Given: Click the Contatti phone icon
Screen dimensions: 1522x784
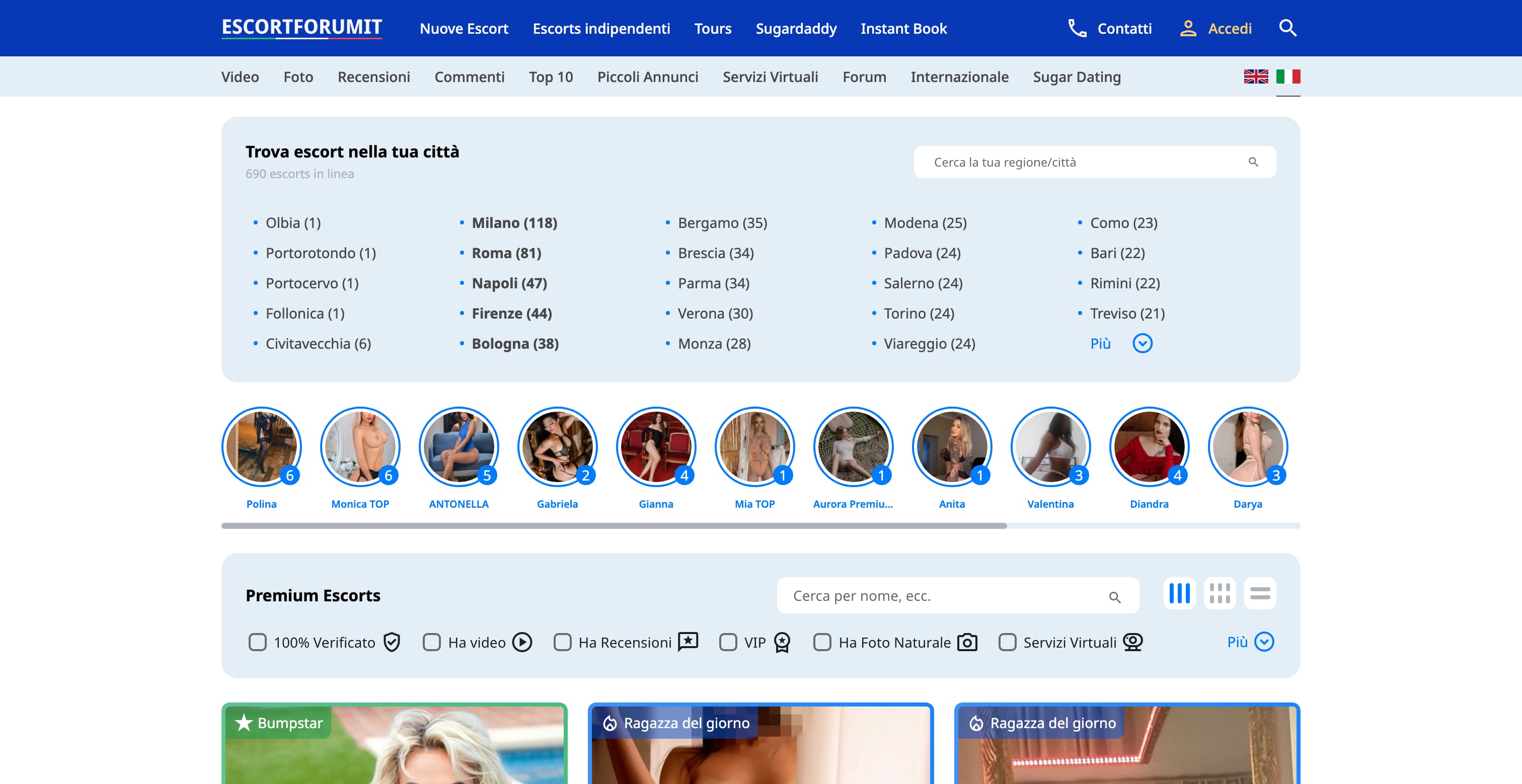Looking at the screenshot, I should (1077, 28).
